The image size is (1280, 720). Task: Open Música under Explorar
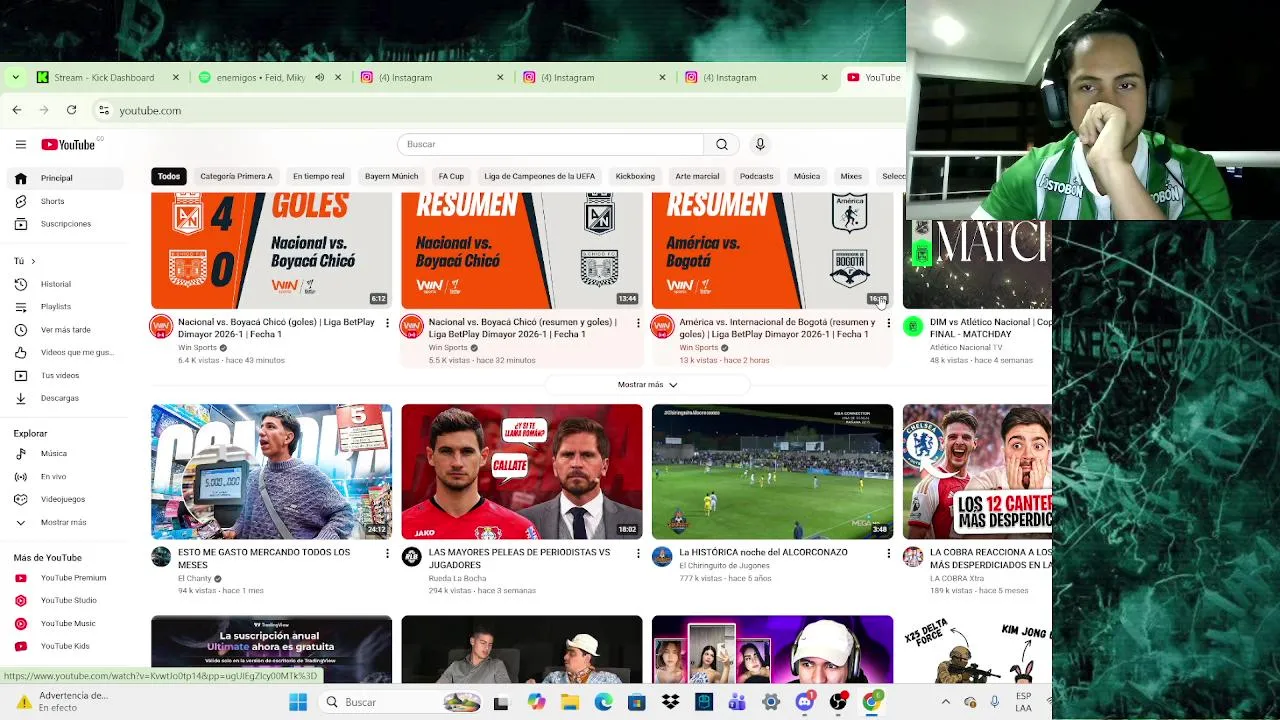pos(64,454)
